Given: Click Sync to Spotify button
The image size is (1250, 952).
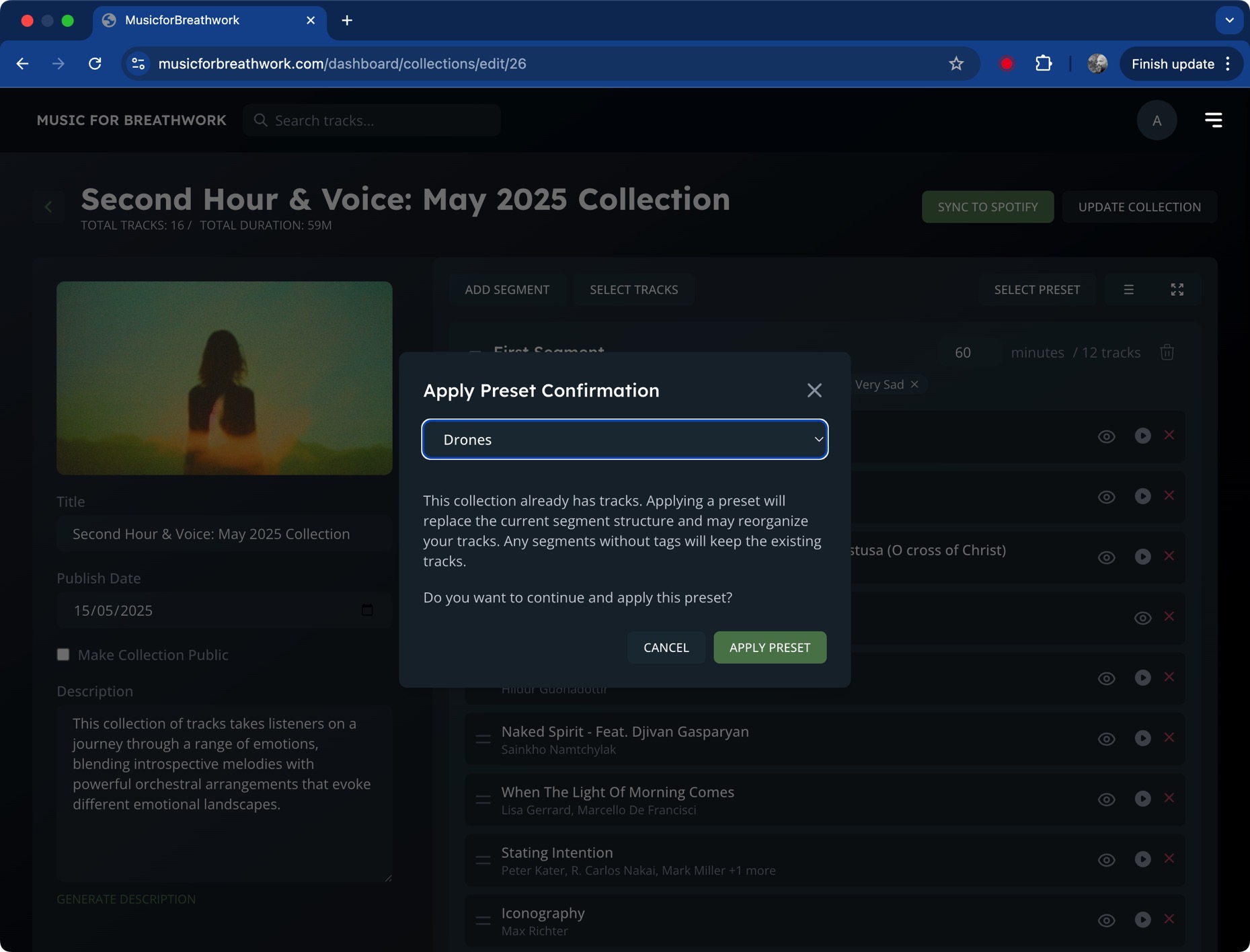Looking at the screenshot, I should pyautogui.click(x=988, y=207).
